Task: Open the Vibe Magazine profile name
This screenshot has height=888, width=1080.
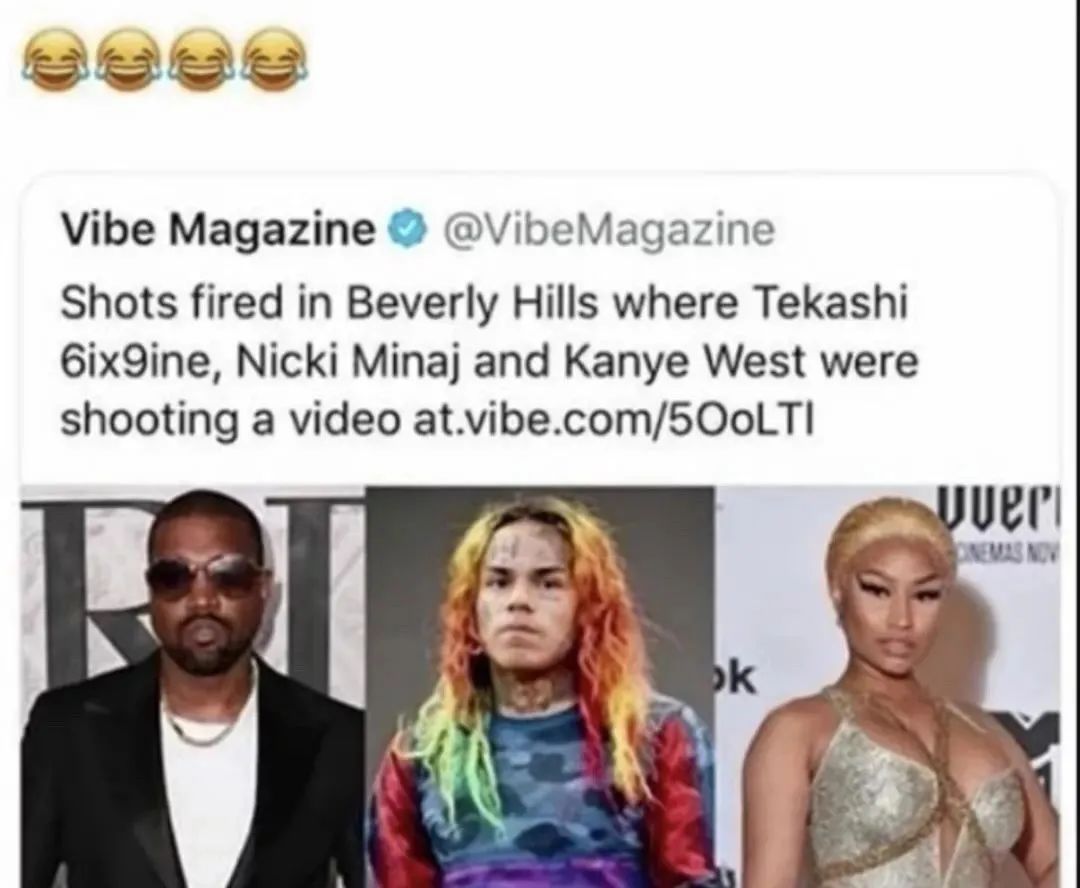Action: click(x=216, y=231)
